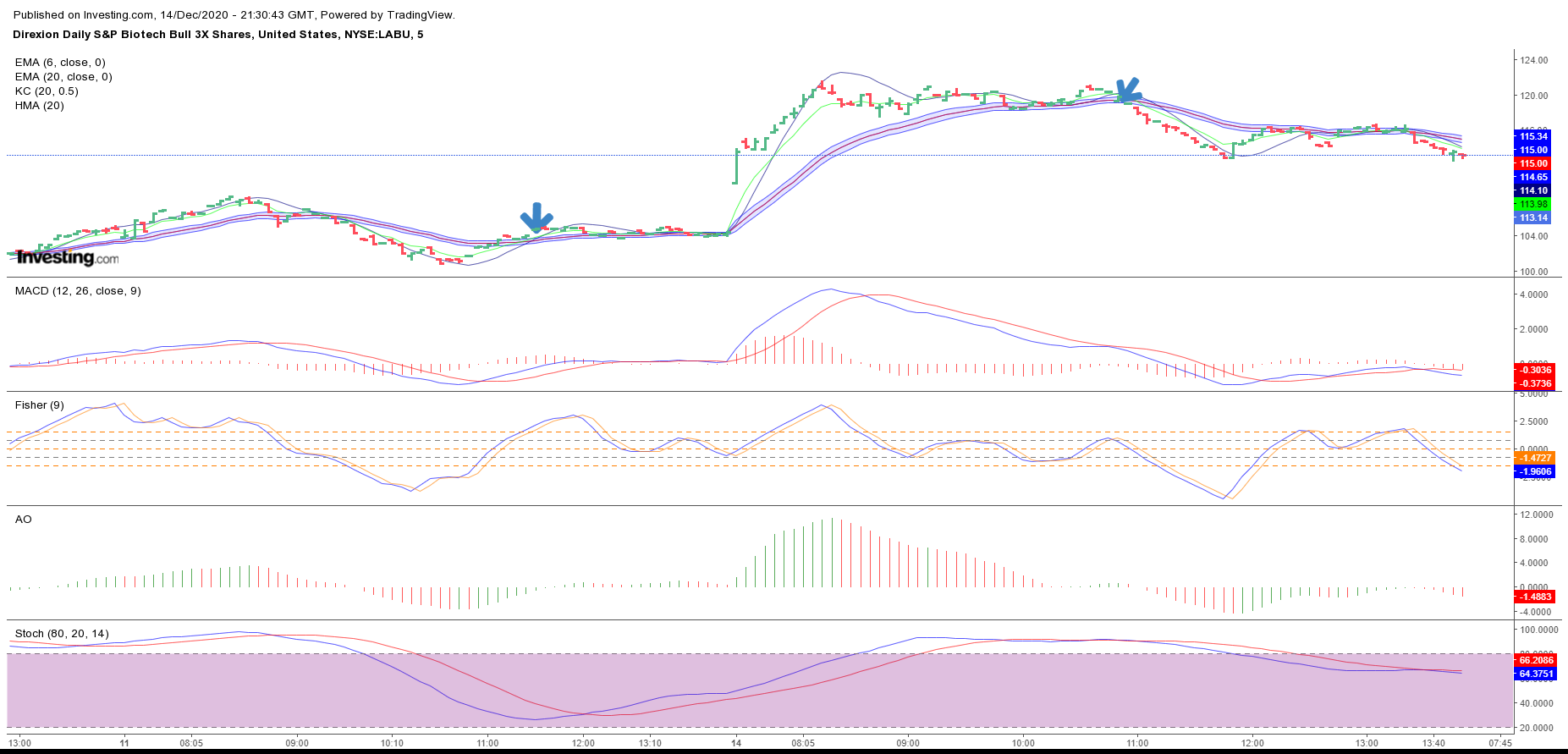Select the 13:10 time axis label

click(650, 744)
